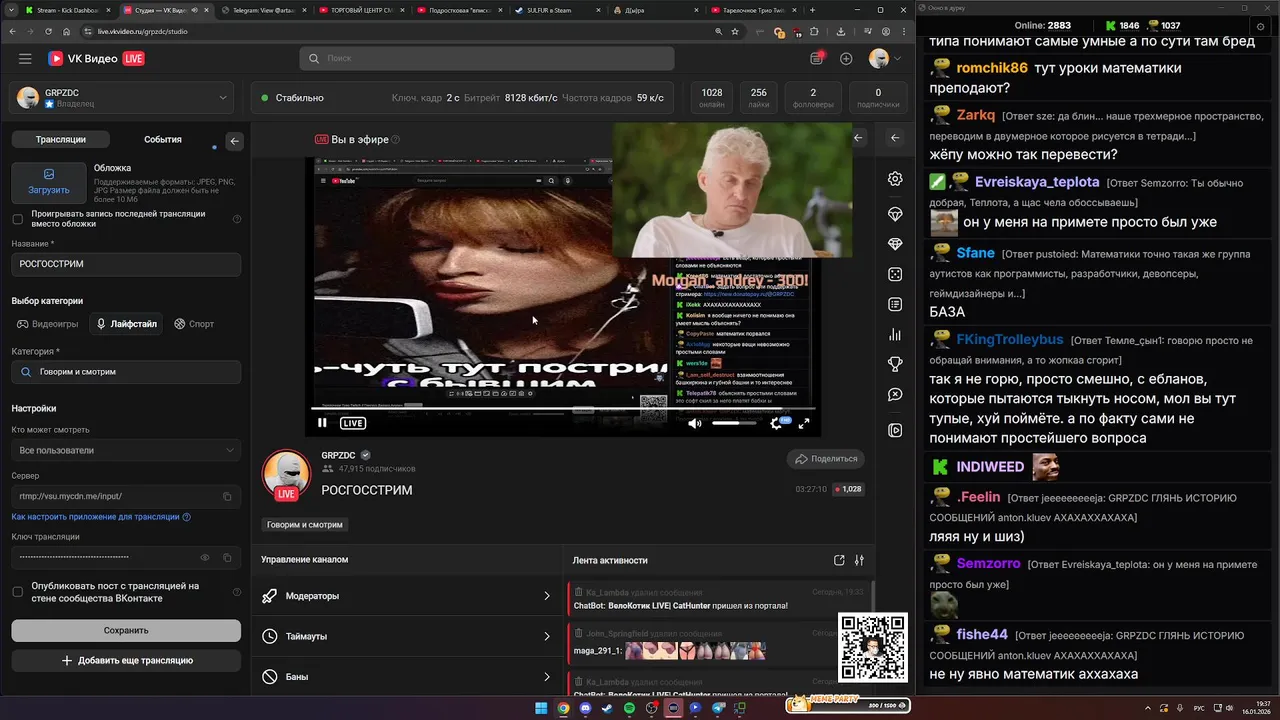Image resolution: width=1280 pixels, height=720 pixels.
Task: Open Spotify from the taskbar
Action: [629, 708]
